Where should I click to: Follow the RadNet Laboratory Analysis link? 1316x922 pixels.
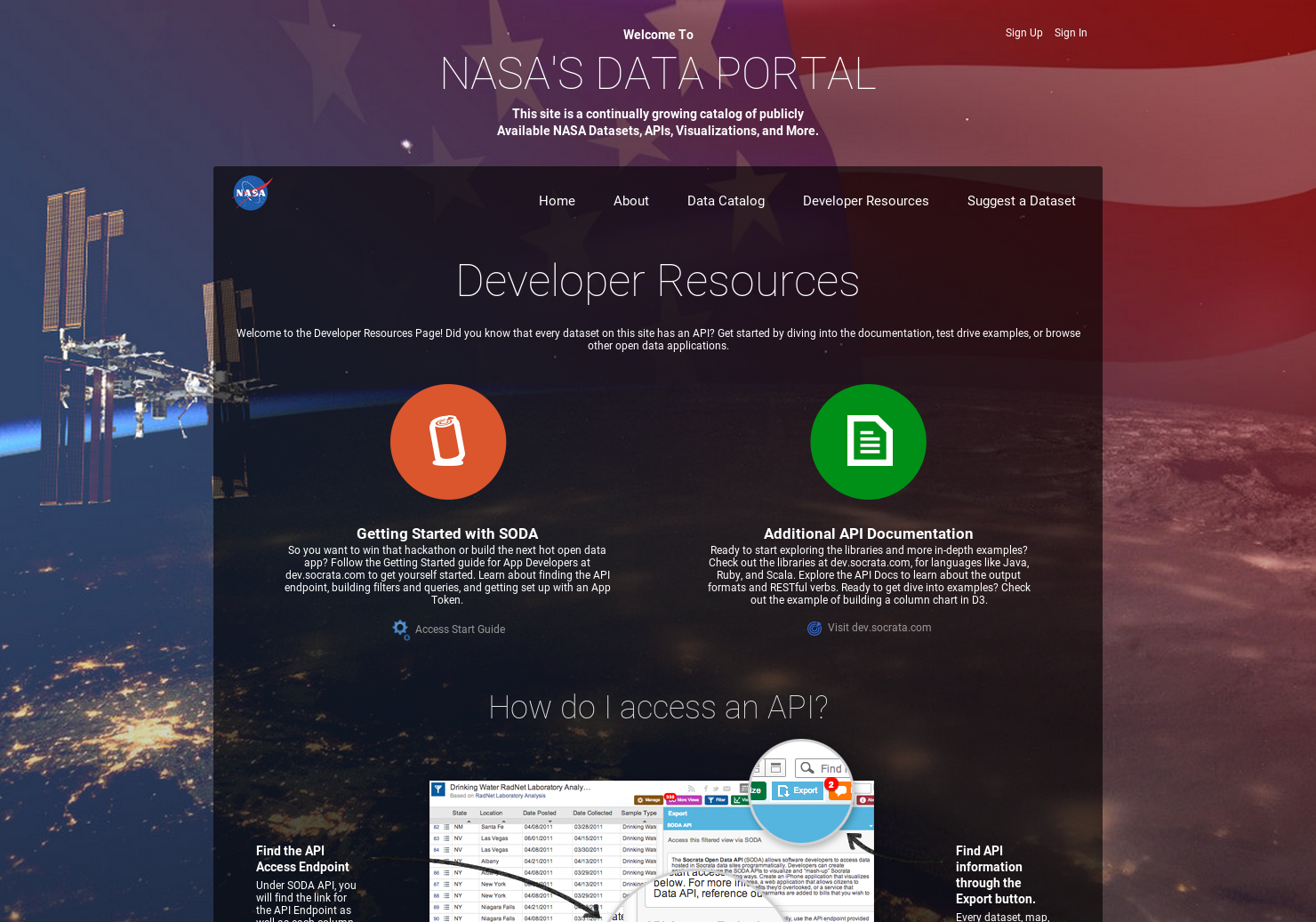tap(510, 796)
